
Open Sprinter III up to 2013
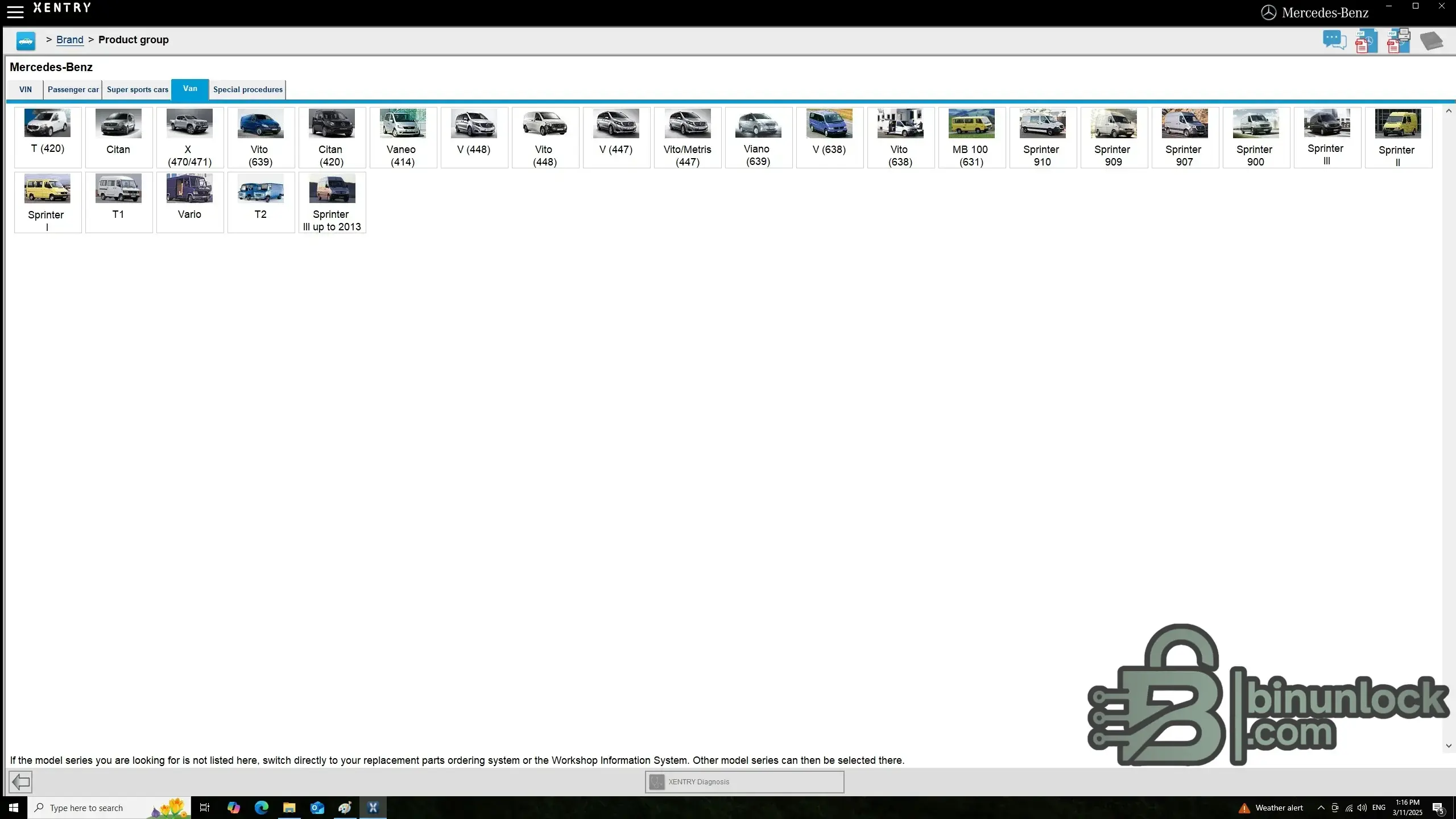pyautogui.click(x=332, y=202)
